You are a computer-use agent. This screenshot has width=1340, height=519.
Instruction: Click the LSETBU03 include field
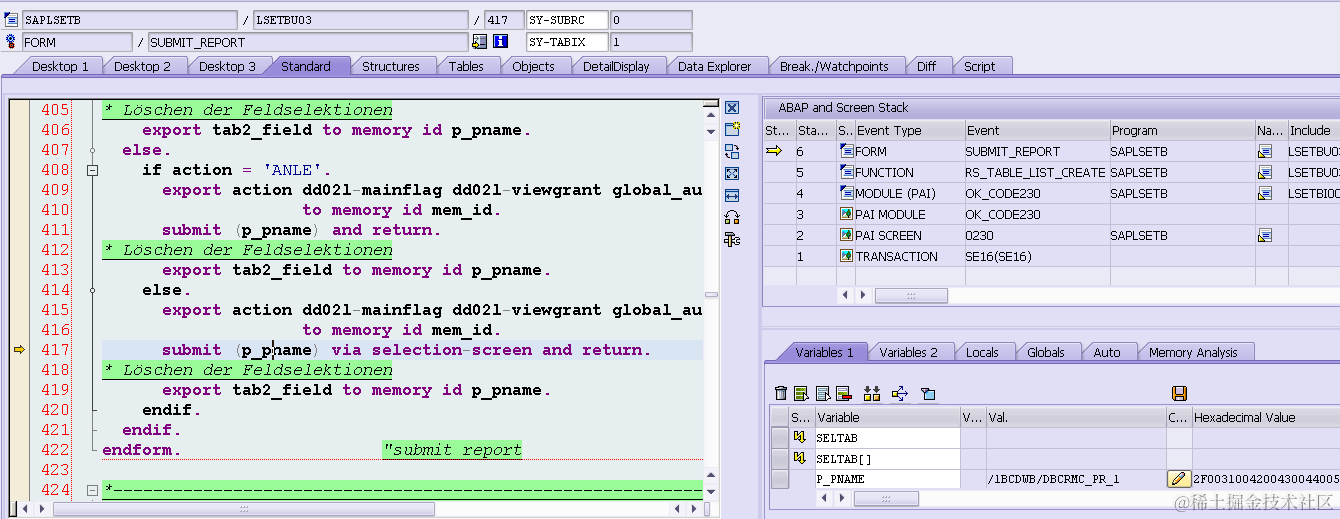pos(360,20)
